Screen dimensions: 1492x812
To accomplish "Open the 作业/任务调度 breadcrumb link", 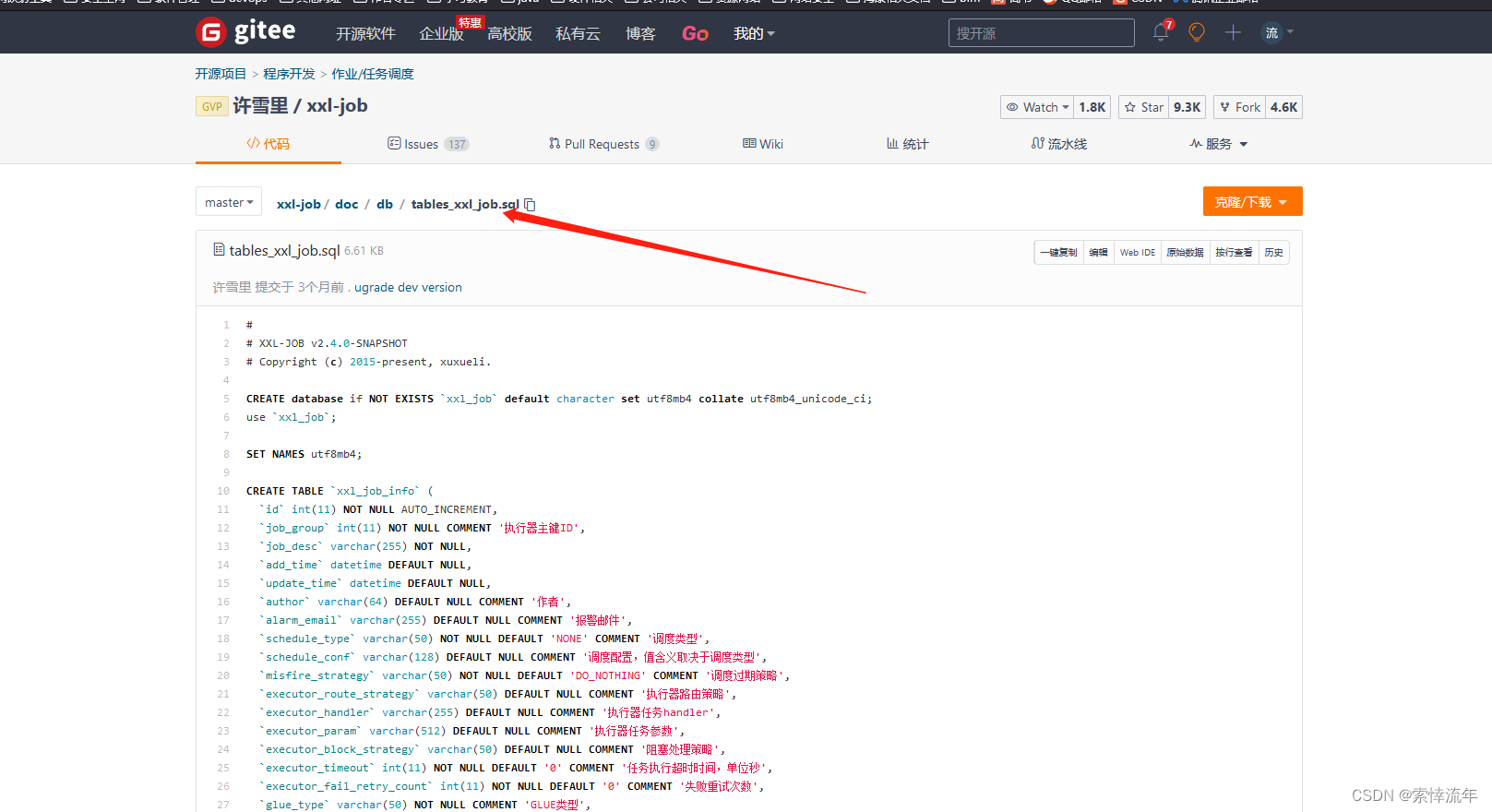I will pyautogui.click(x=373, y=74).
